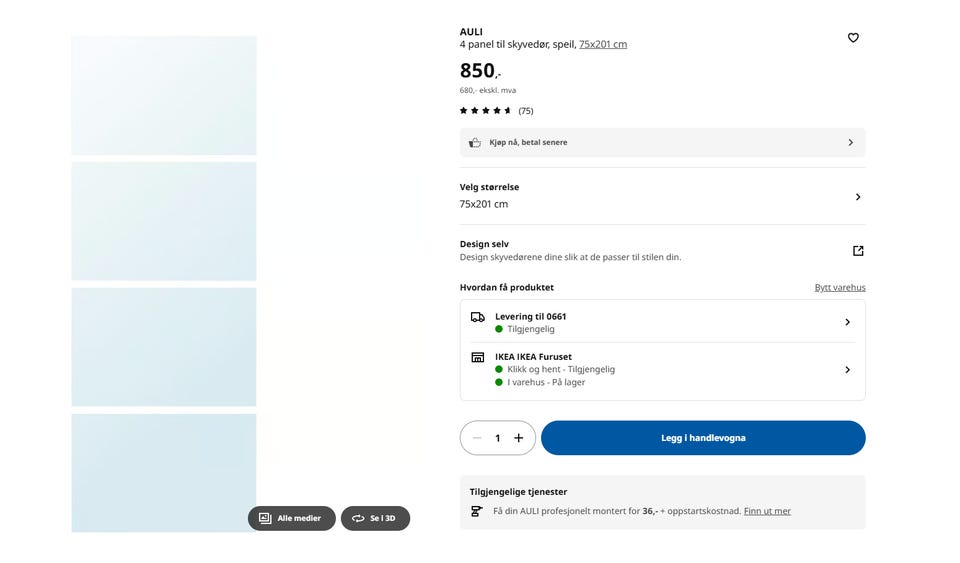Click the image gallery icon in Alle medier
Screen dimensions: 960x563
click(265, 518)
